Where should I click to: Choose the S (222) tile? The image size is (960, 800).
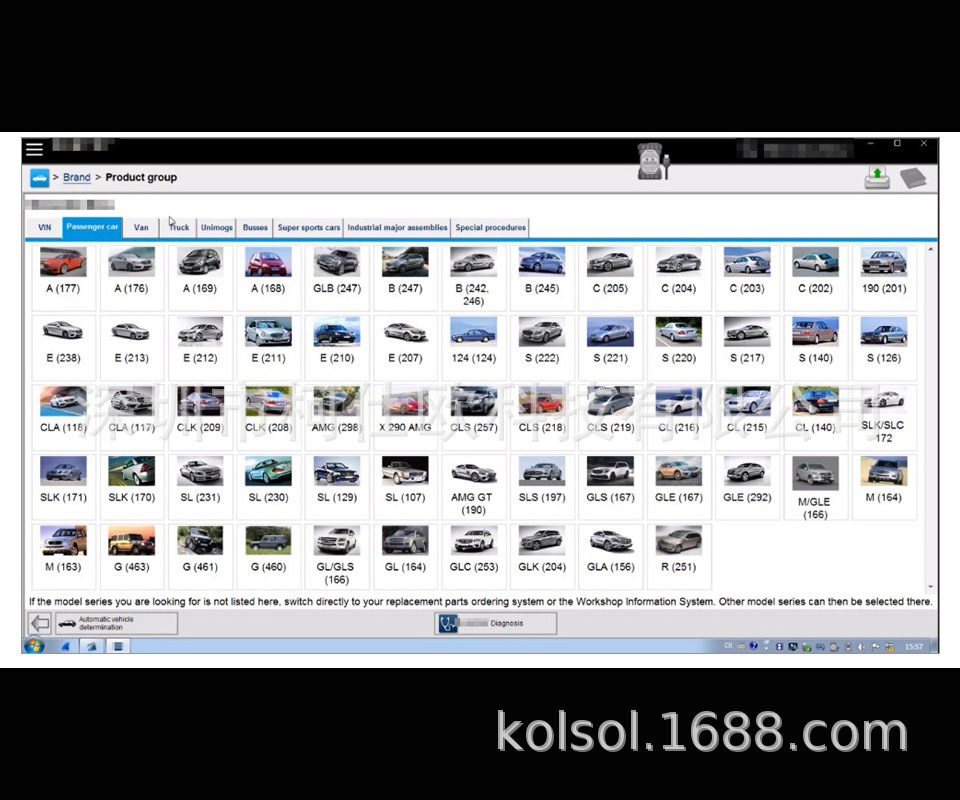click(542, 347)
